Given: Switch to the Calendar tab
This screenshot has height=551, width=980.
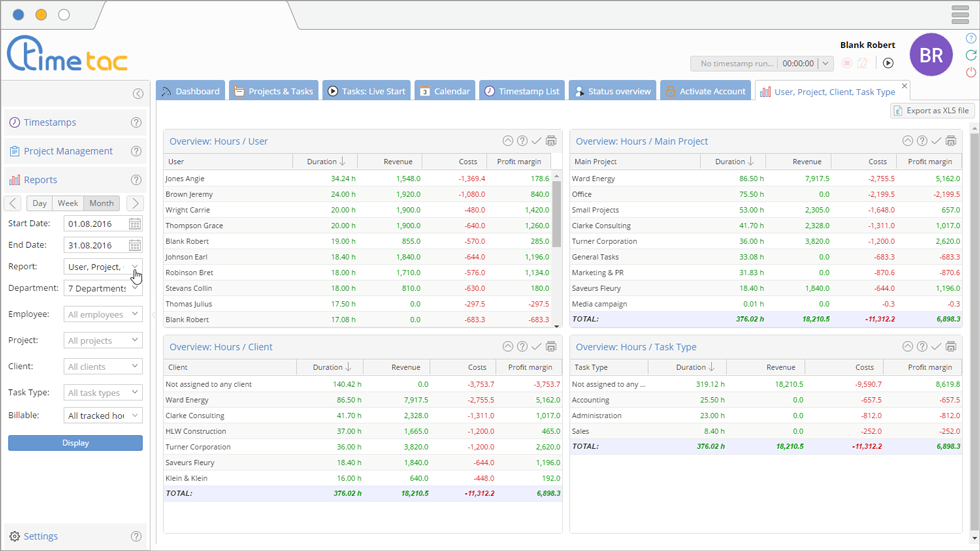Looking at the screenshot, I should (444, 91).
